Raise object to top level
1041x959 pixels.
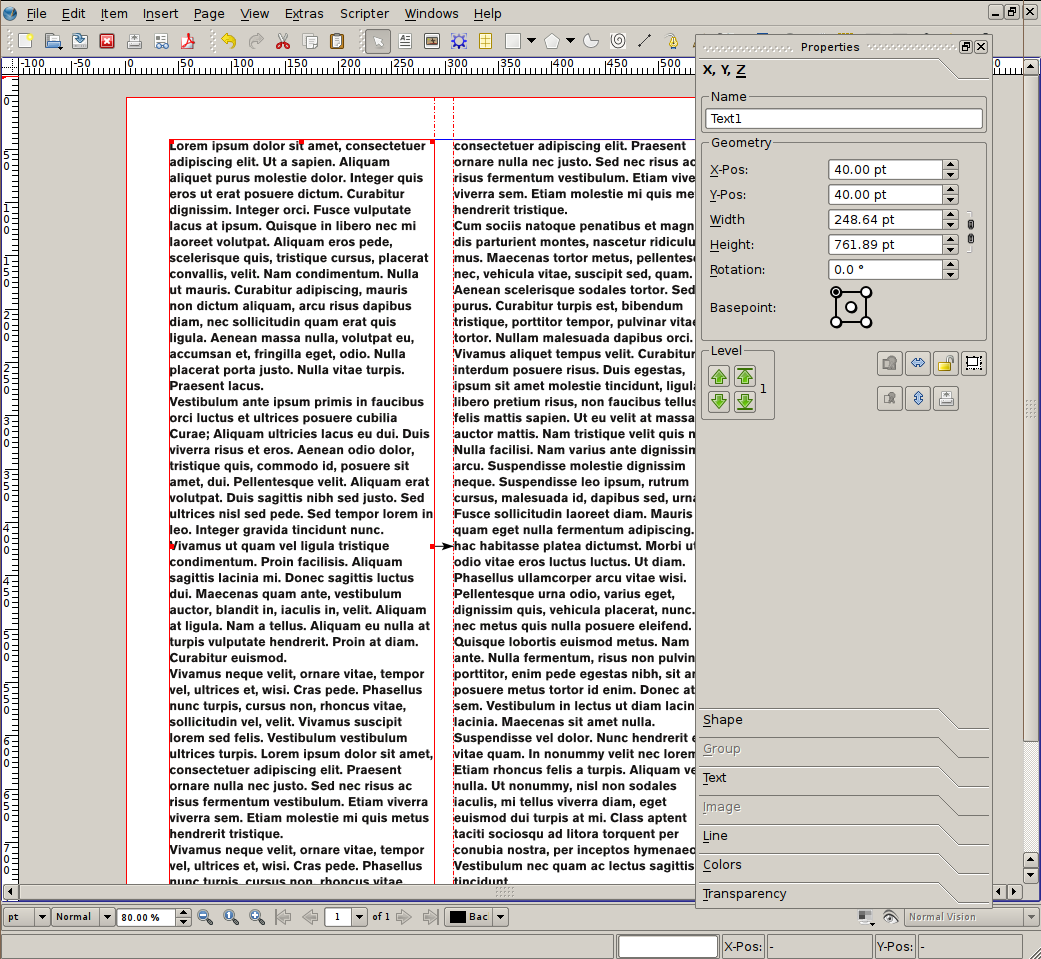coord(744,377)
